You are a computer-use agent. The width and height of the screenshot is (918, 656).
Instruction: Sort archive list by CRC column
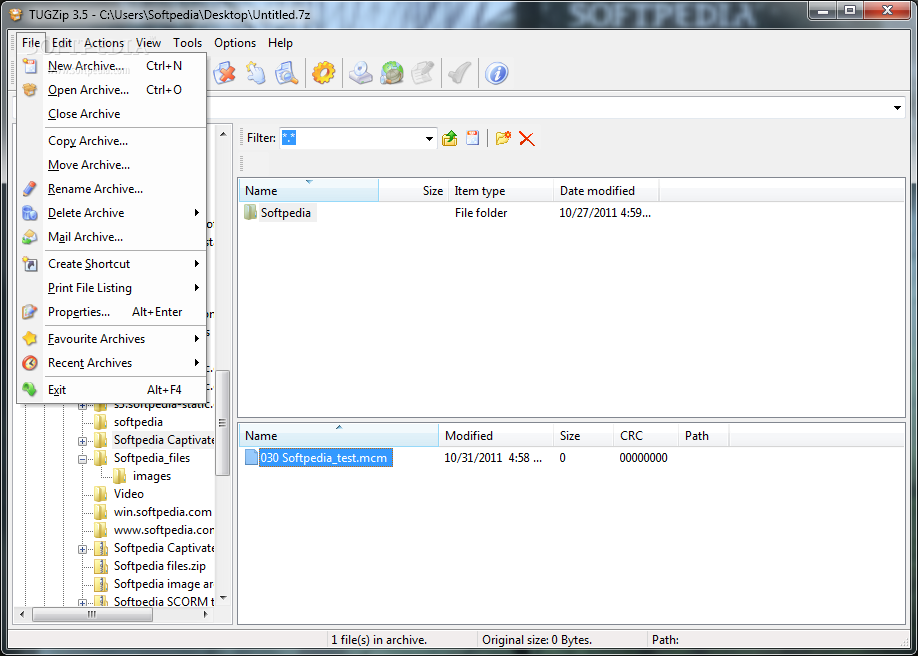pyautogui.click(x=646, y=436)
